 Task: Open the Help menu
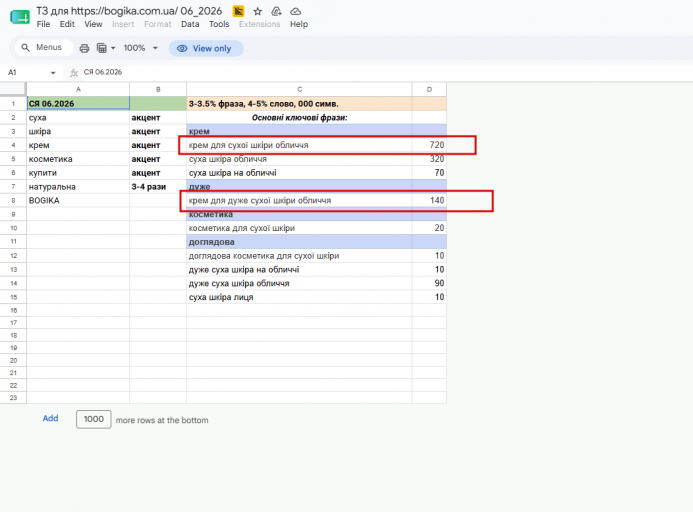pos(299,24)
